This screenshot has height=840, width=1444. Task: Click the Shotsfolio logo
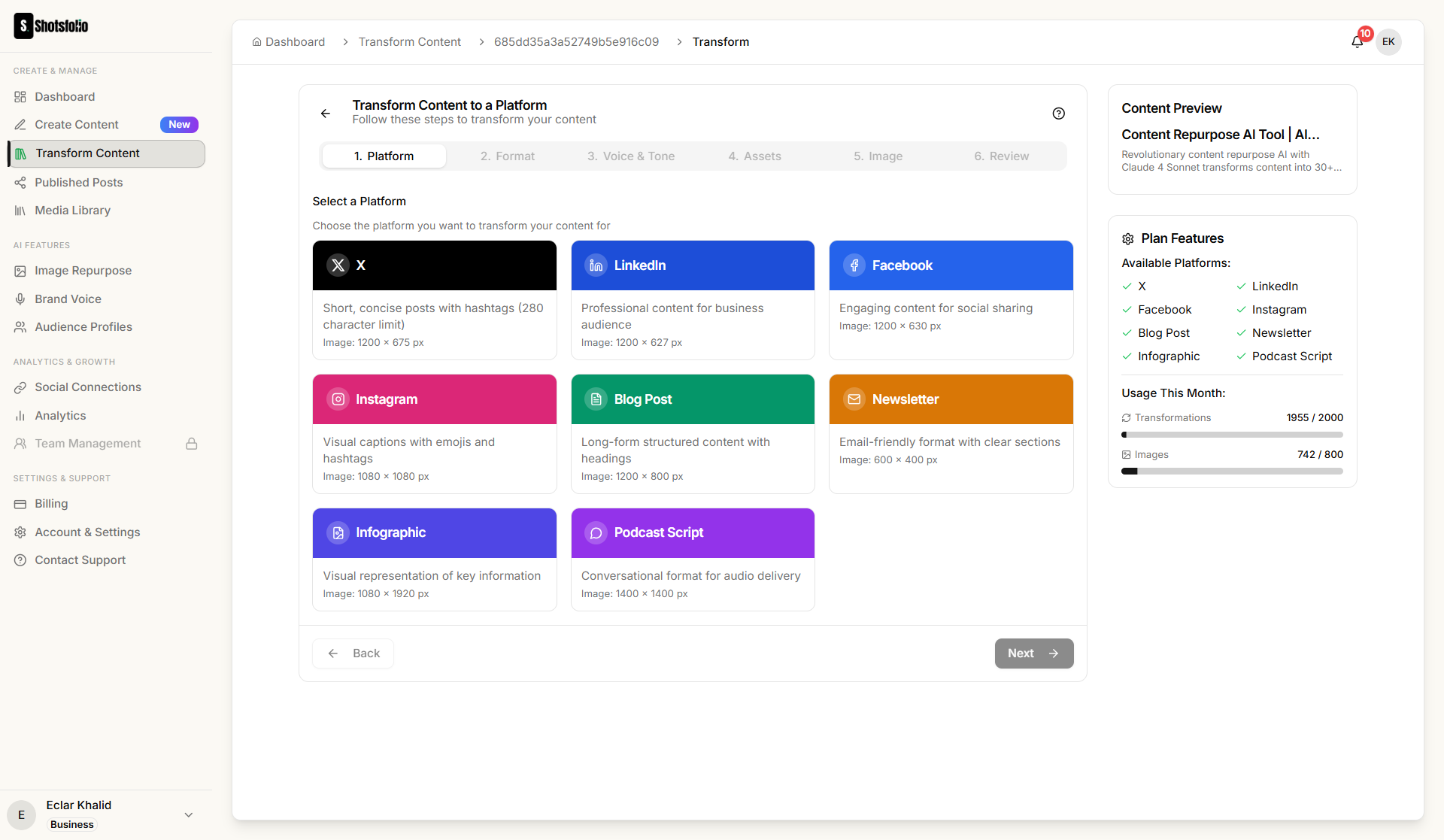coord(51,26)
